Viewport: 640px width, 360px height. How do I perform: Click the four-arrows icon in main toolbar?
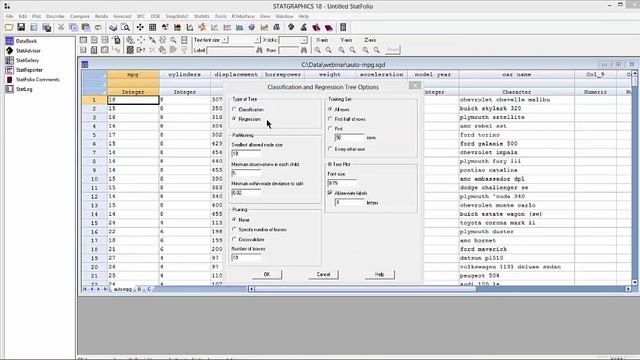140,27
